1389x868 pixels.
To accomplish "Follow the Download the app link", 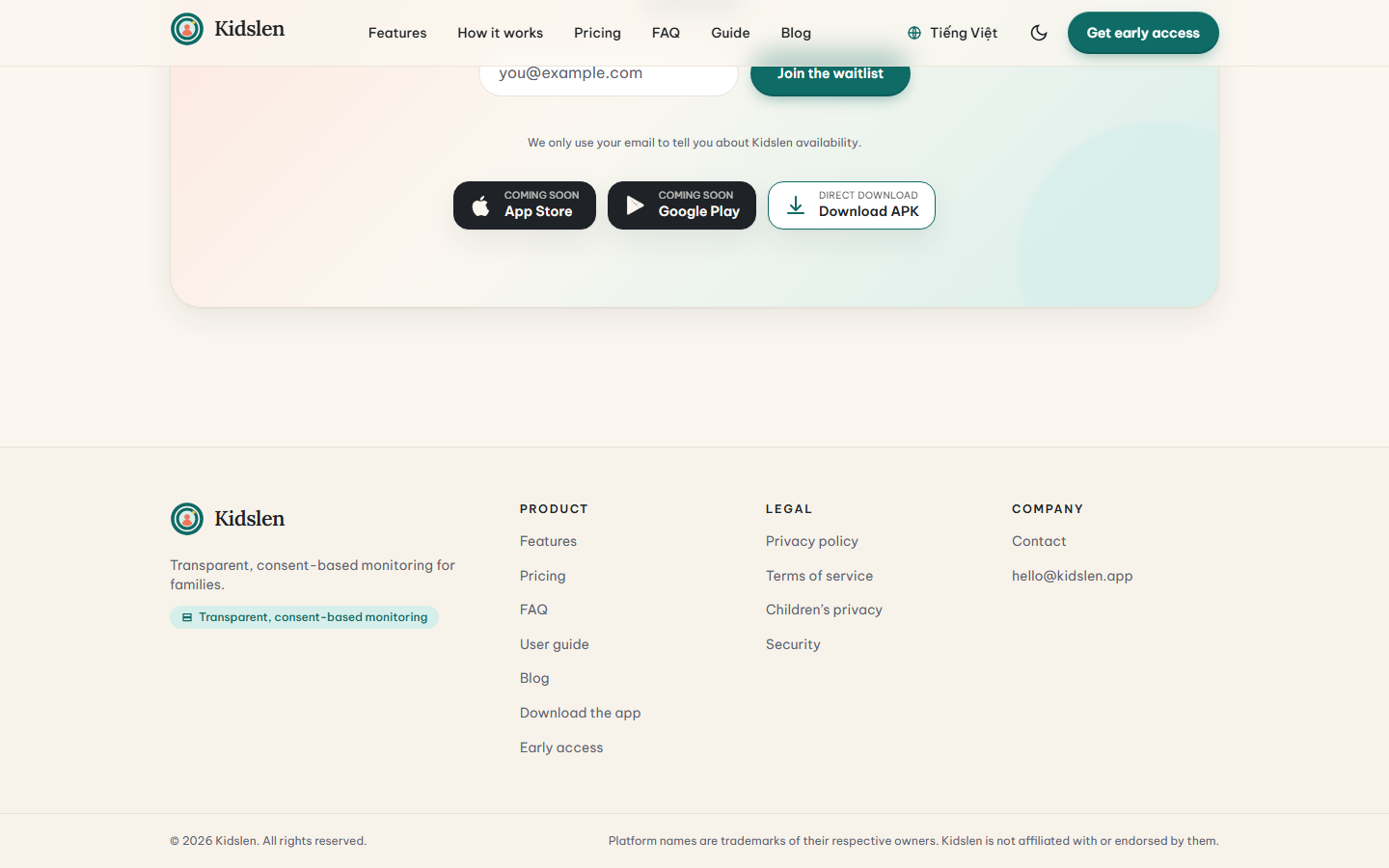I will tap(581, 713).
